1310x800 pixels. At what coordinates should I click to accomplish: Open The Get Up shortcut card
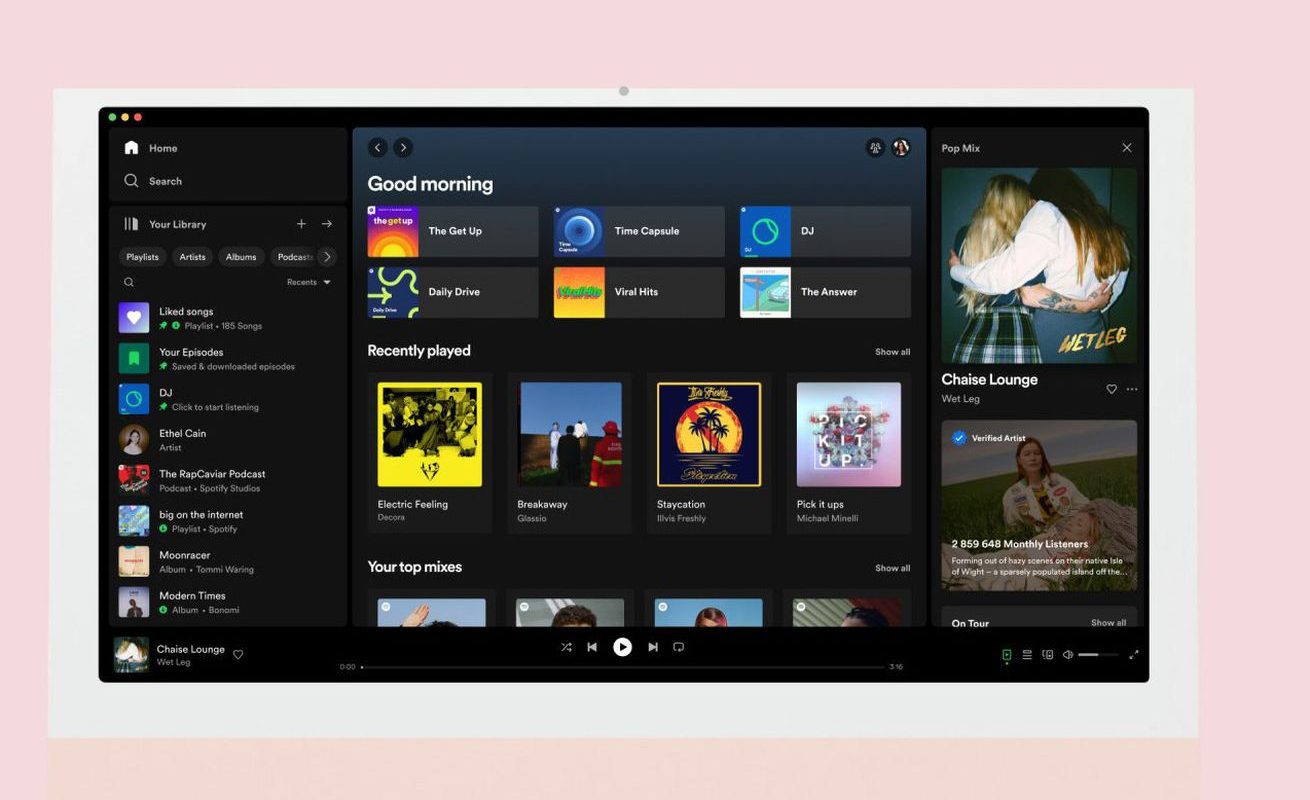[x=453, y=232]
